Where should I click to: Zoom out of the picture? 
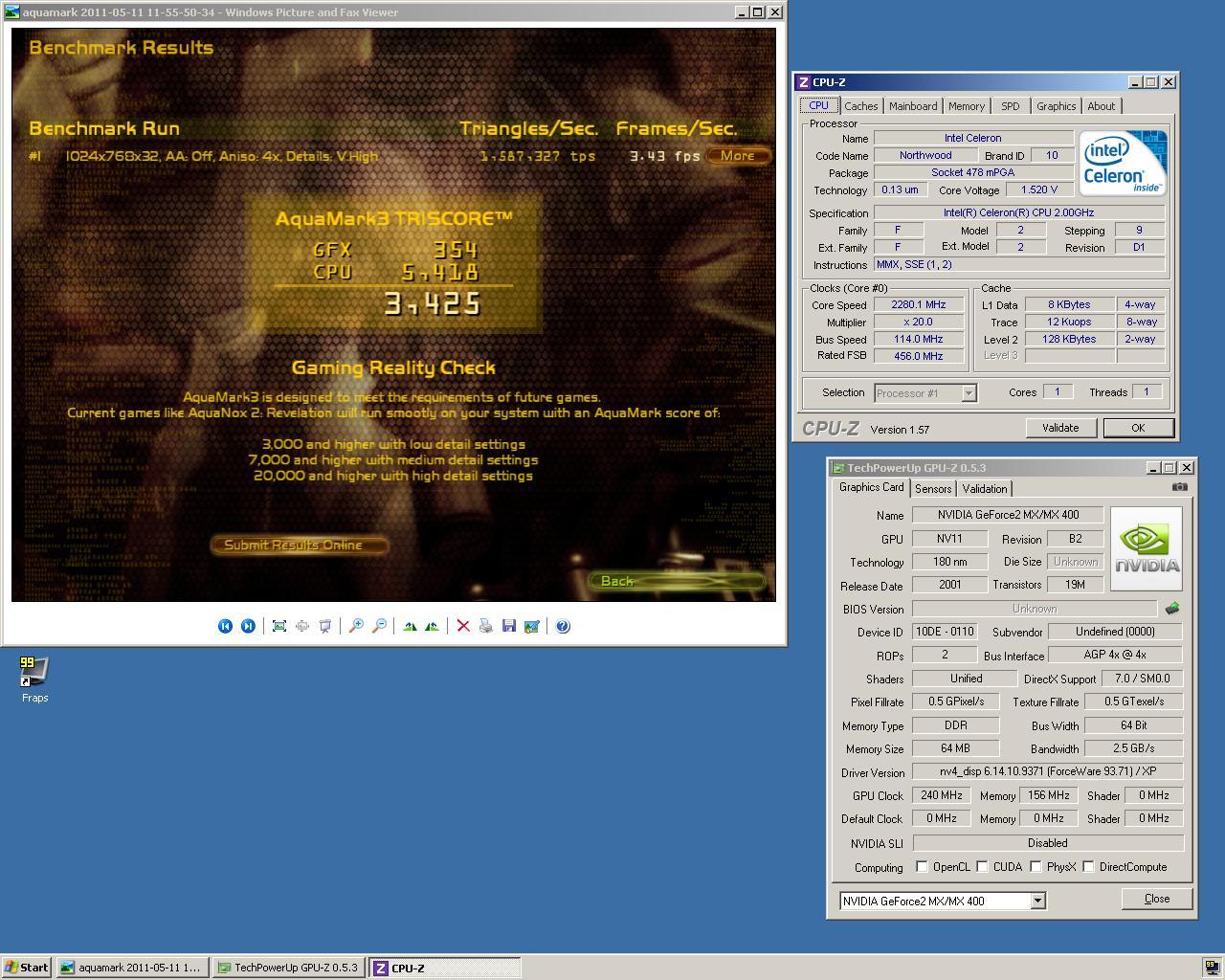tap(379, 626)
